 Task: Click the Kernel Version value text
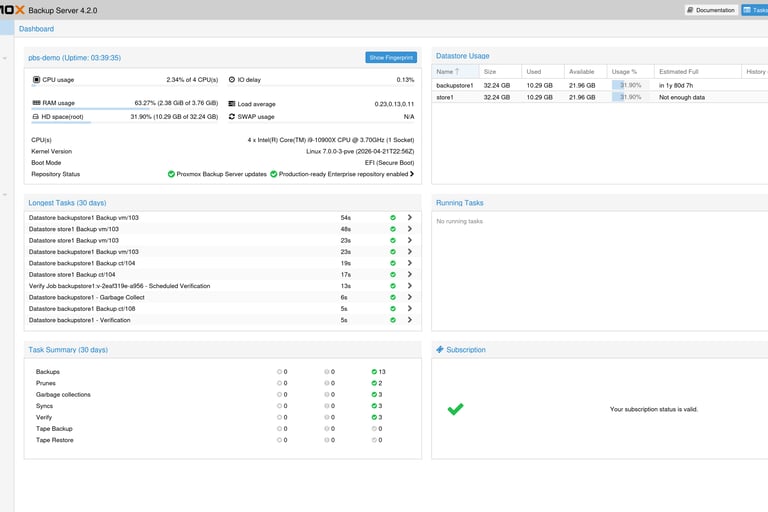360,151
